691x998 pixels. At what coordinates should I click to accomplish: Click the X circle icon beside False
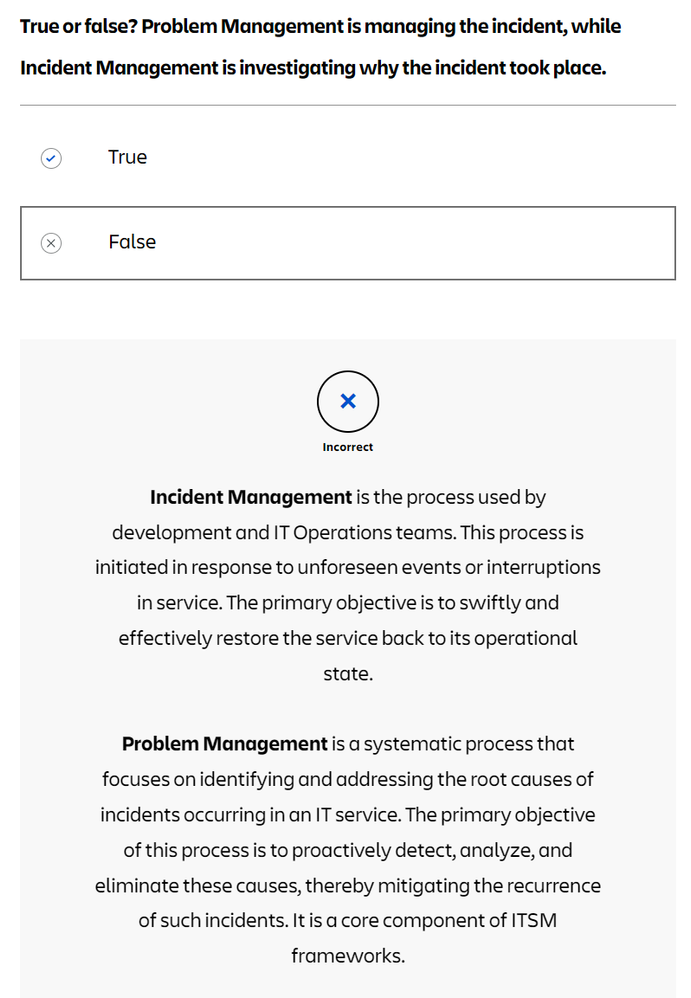(x=51, y=243)
